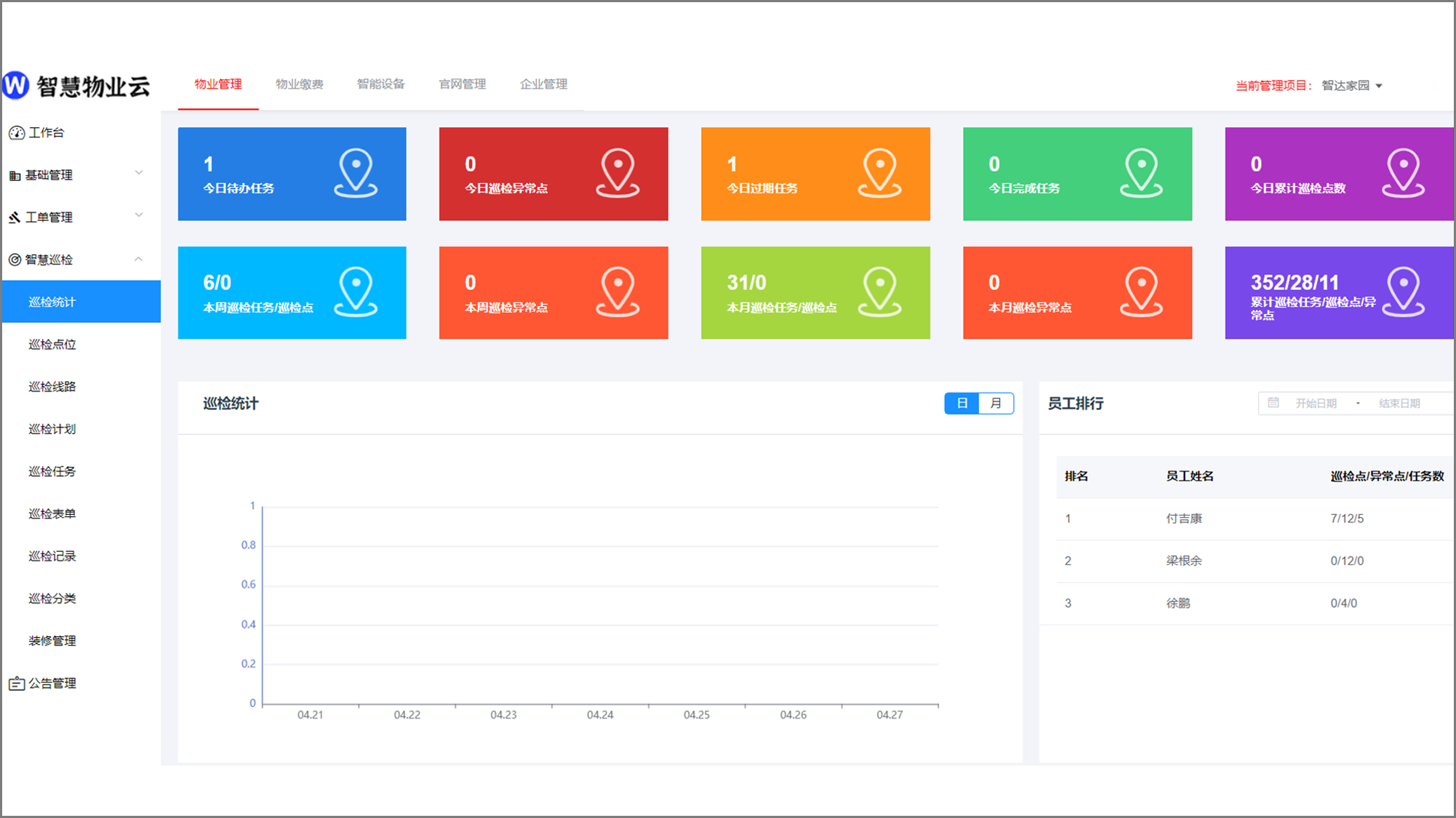Open 巡检任务 in the sidebar
The image size is (1456, 818).
click(52, 471)
